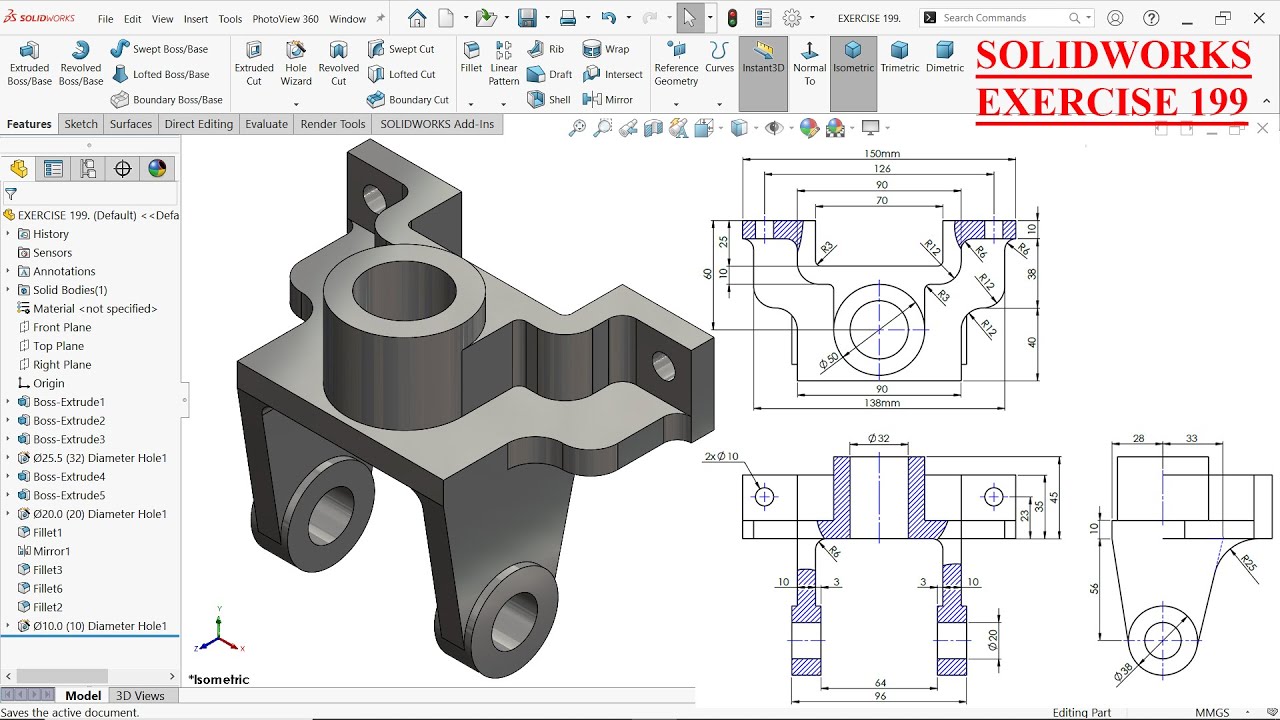Switch to the 3D Views tab
Viewport: 1280px width, 720px height.
click(x=140, y=696)
